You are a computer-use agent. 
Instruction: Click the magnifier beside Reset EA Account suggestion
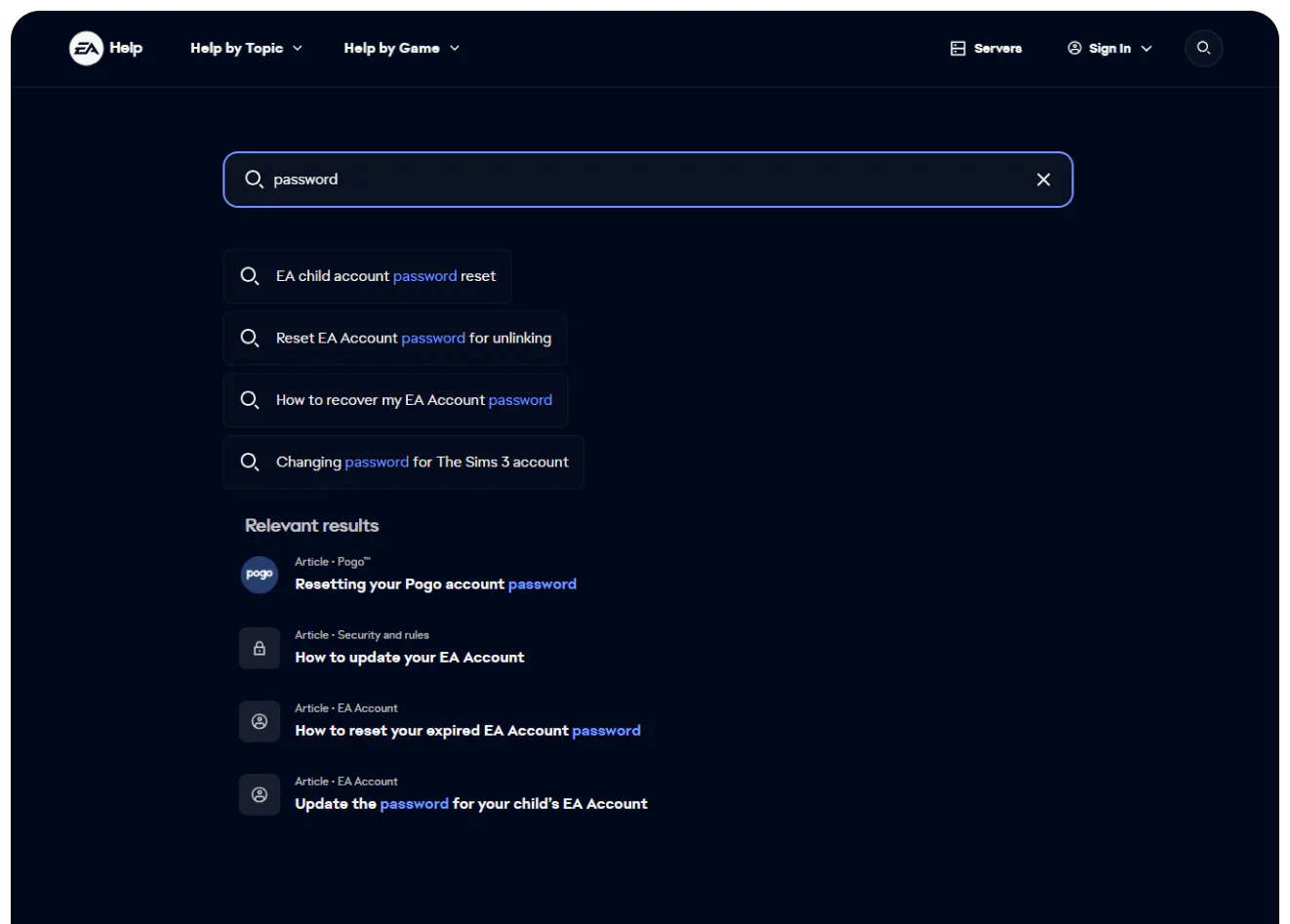[x=250, y=338]
